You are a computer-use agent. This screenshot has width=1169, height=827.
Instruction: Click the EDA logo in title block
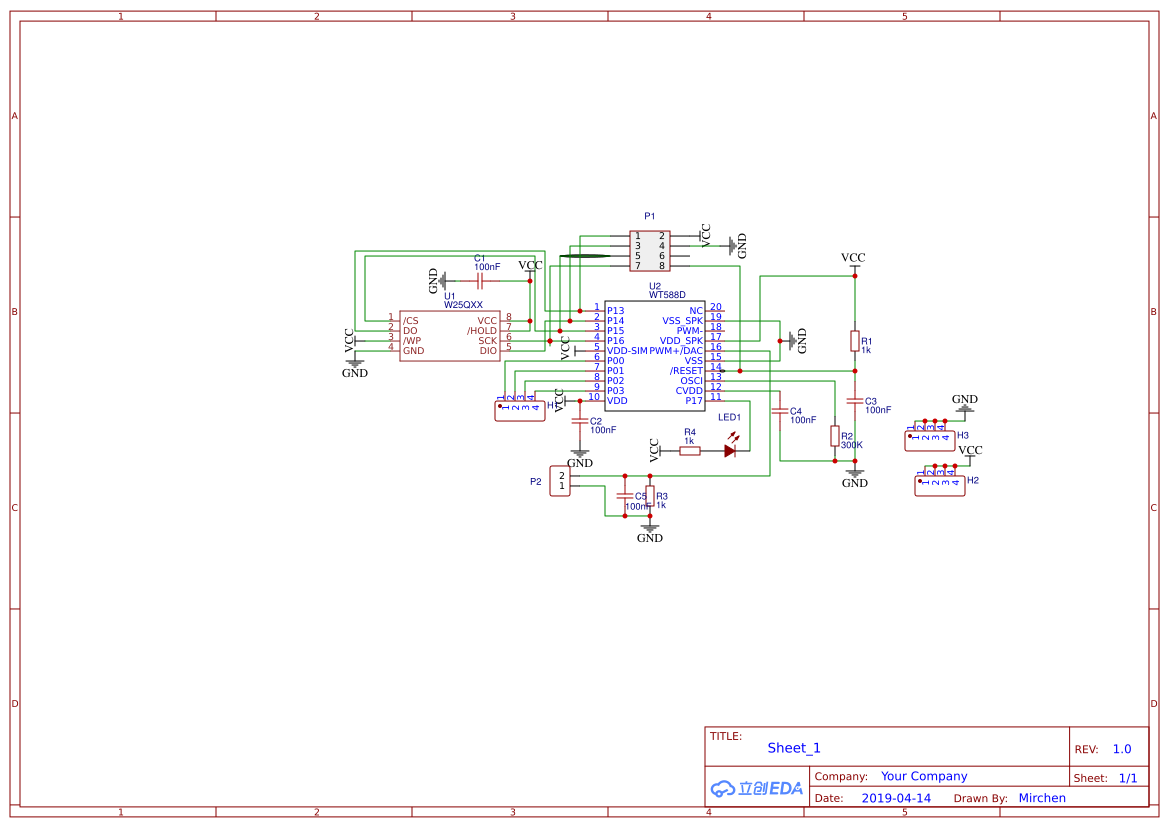757,788
